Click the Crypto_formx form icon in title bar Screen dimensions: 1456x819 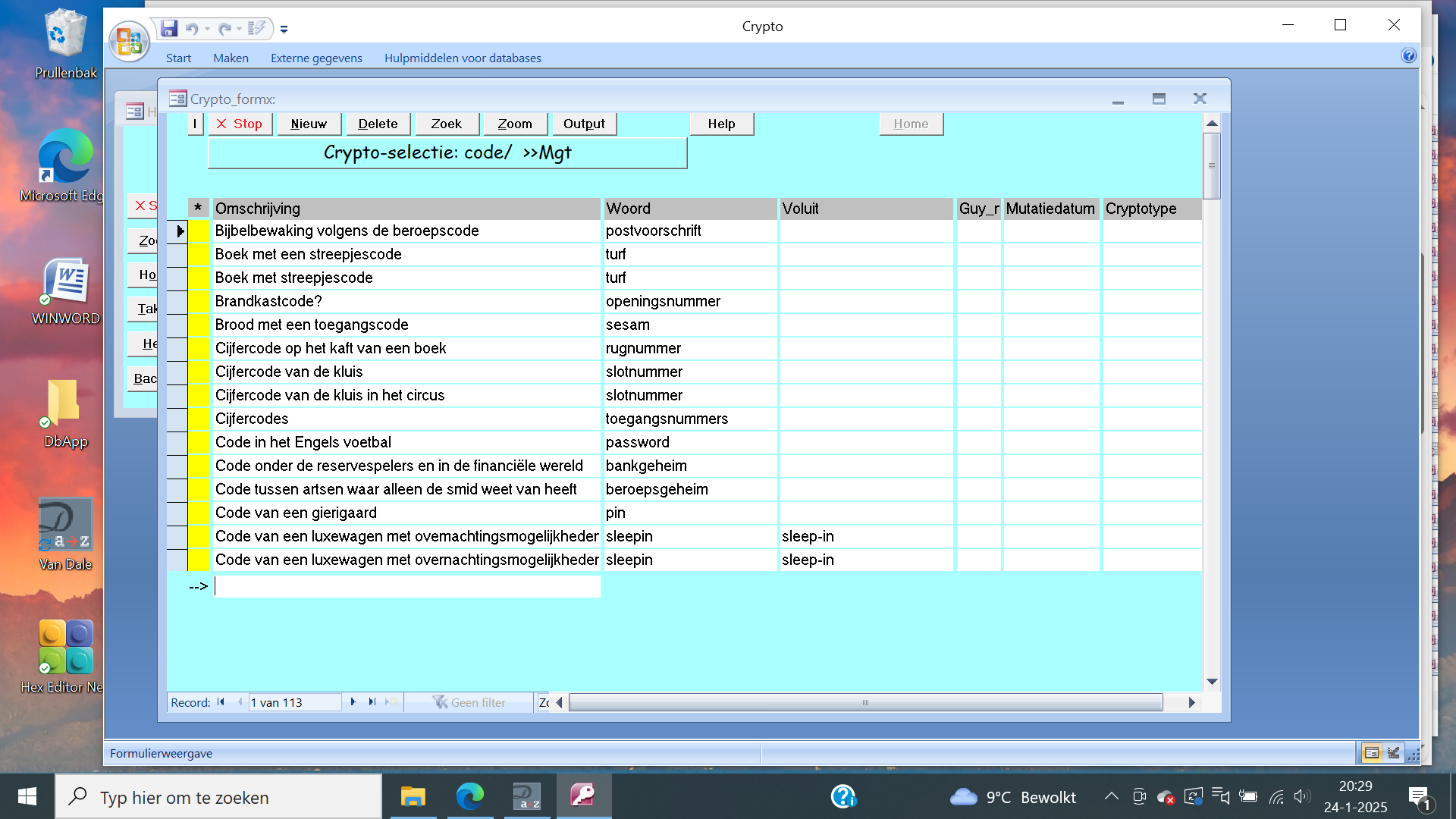pyautogui.click(x=177, y=99)
